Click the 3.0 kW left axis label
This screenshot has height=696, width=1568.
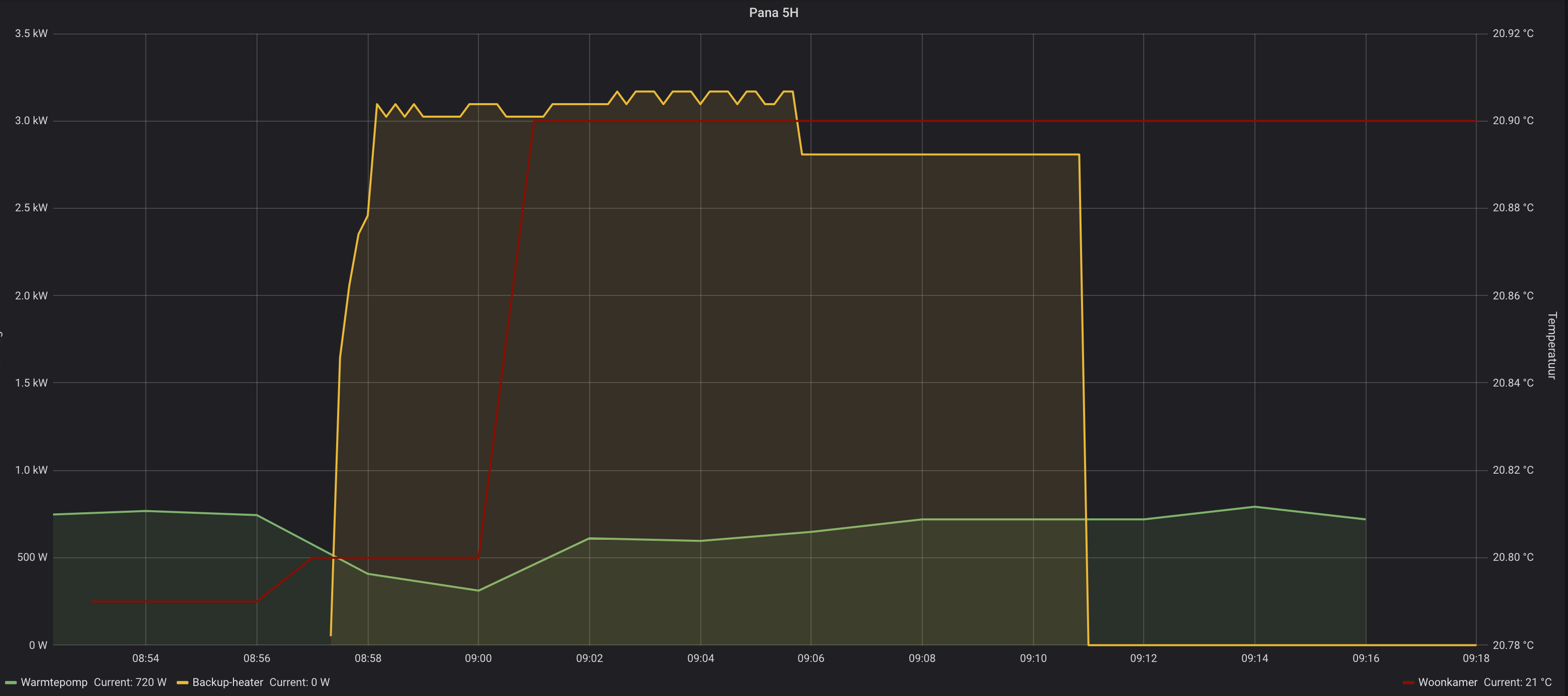click(x=31, y=121)
